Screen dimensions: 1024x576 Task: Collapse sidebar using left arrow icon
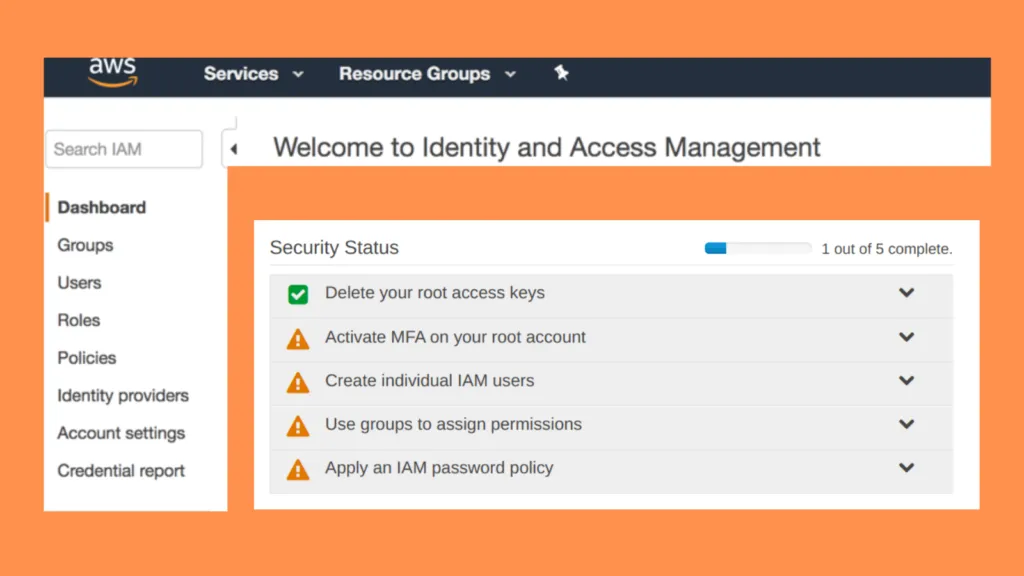tap(233, 149)
